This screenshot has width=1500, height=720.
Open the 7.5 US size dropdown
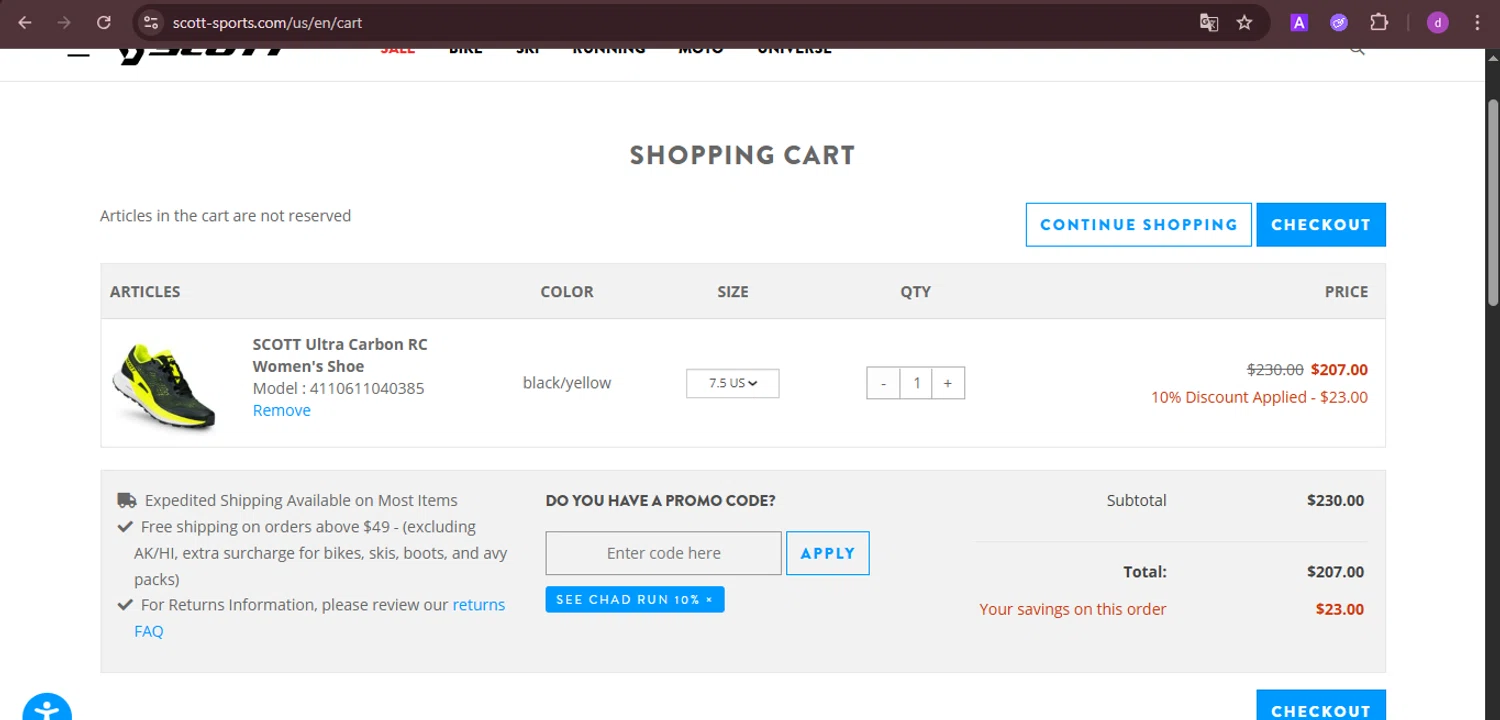click(732, 383)
